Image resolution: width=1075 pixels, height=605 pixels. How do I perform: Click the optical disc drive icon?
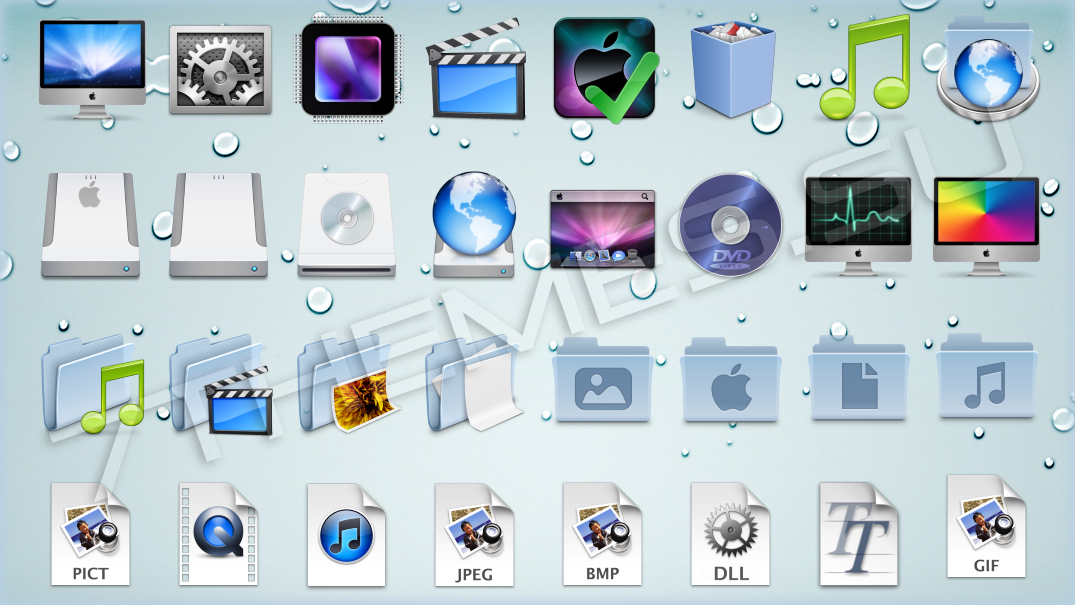[347, 225]
